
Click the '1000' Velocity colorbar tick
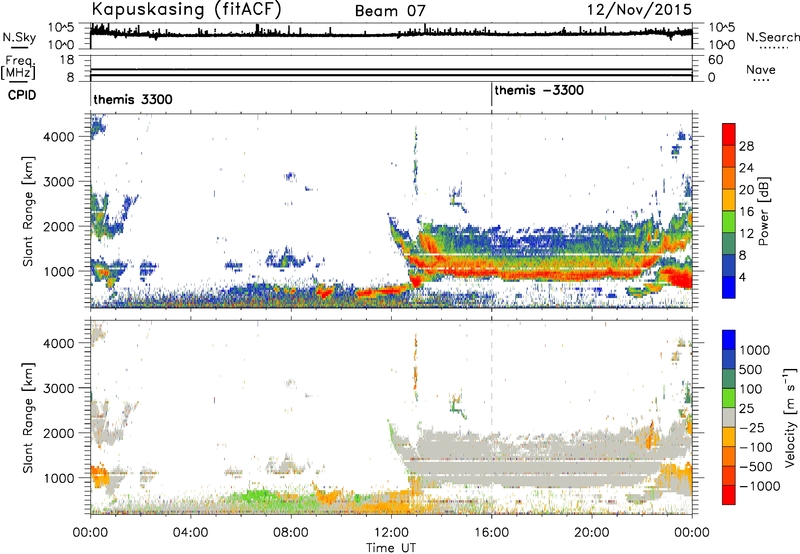tap(754, 350)
